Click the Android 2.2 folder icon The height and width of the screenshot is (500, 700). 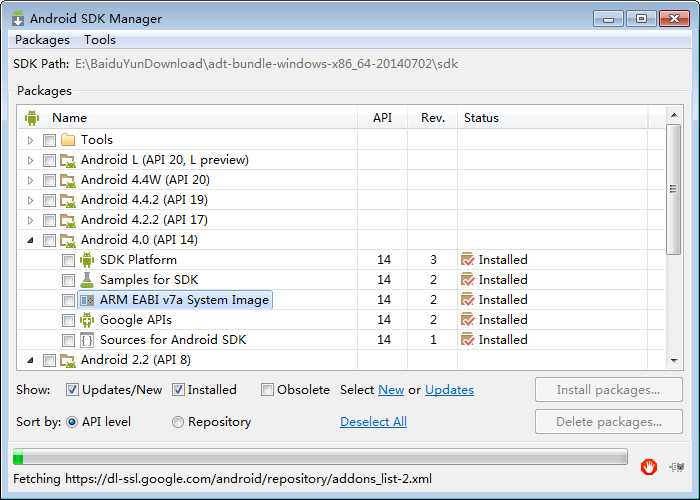68,360
